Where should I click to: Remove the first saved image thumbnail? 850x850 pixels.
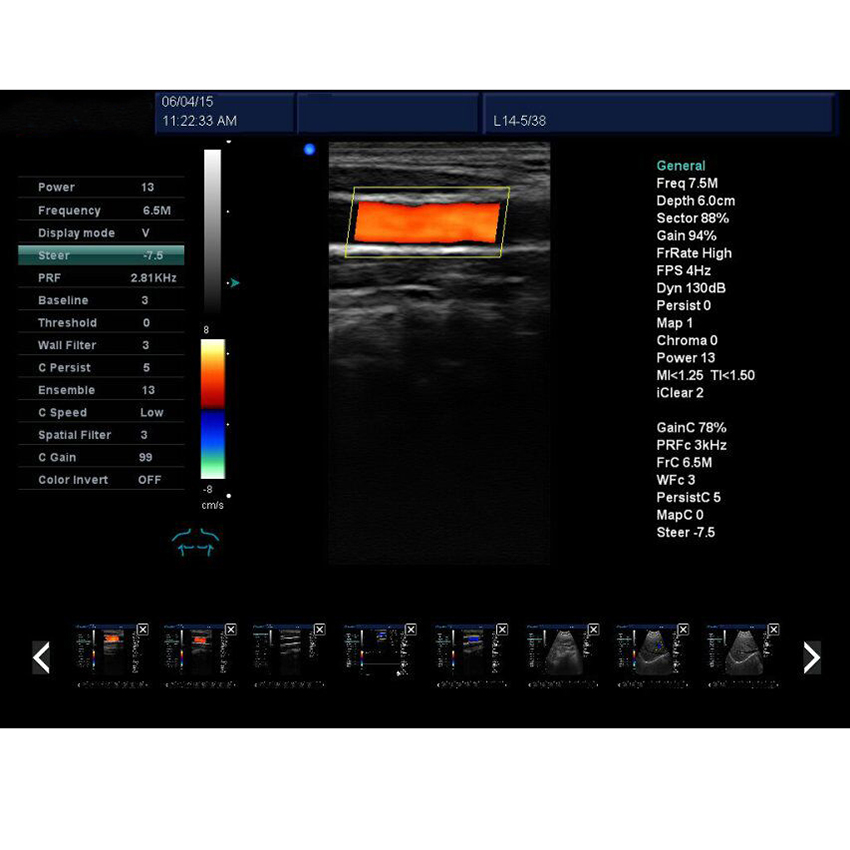click(x=143, y=629)
